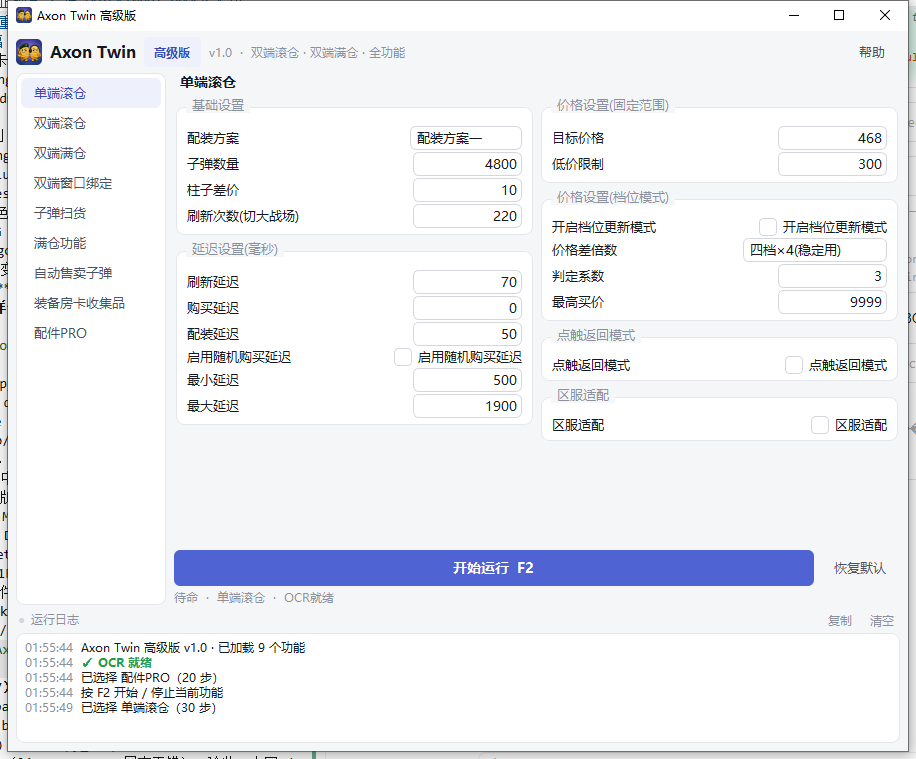Screen dimensions: 916x759
Task: Go to 自动售卖子弹 page
Action: coord(73,273)
